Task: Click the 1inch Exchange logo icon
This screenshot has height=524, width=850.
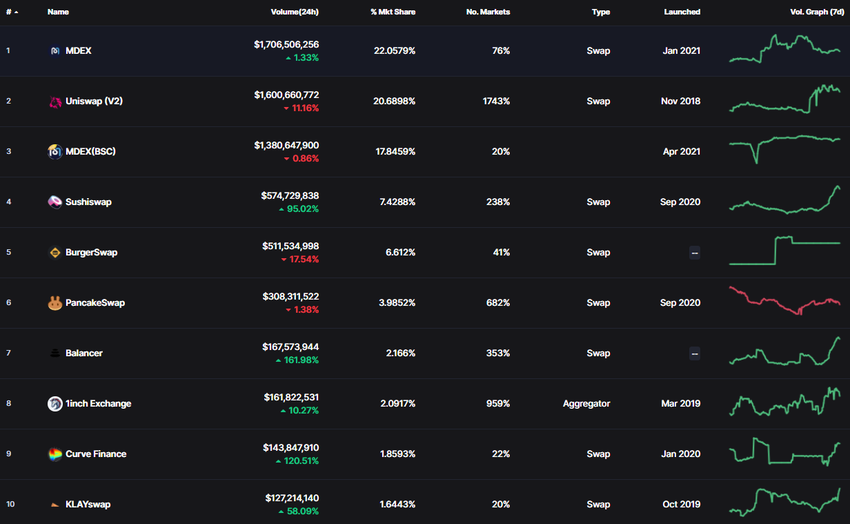Action: tap(55, 404)
